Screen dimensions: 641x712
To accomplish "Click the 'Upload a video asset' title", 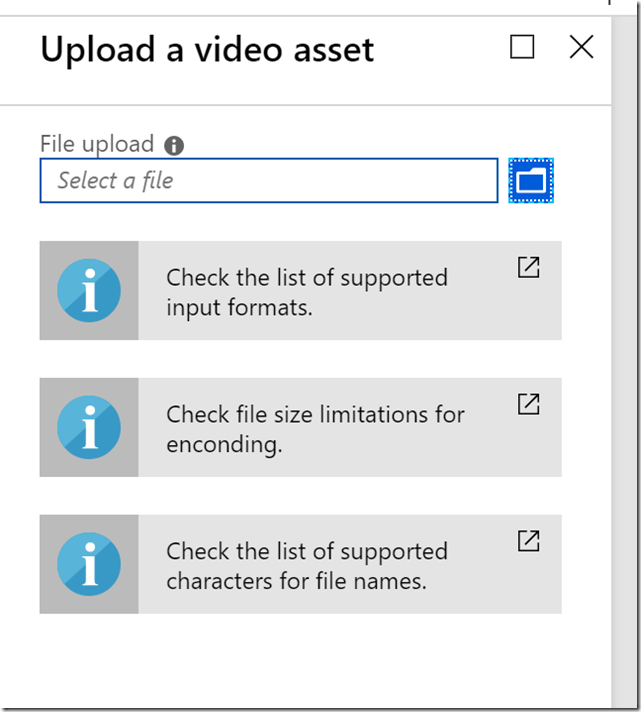I will tap(207, 49).
